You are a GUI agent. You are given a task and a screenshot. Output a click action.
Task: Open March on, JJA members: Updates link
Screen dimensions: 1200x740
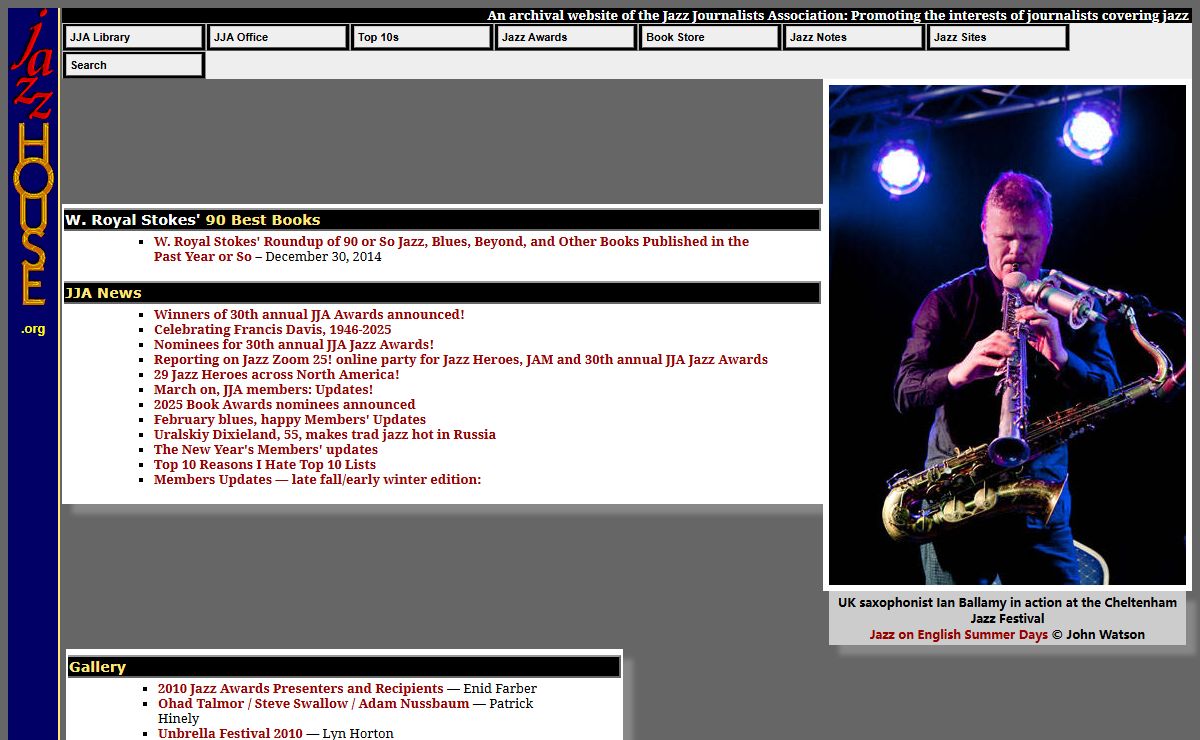click(x=263, y=389)
